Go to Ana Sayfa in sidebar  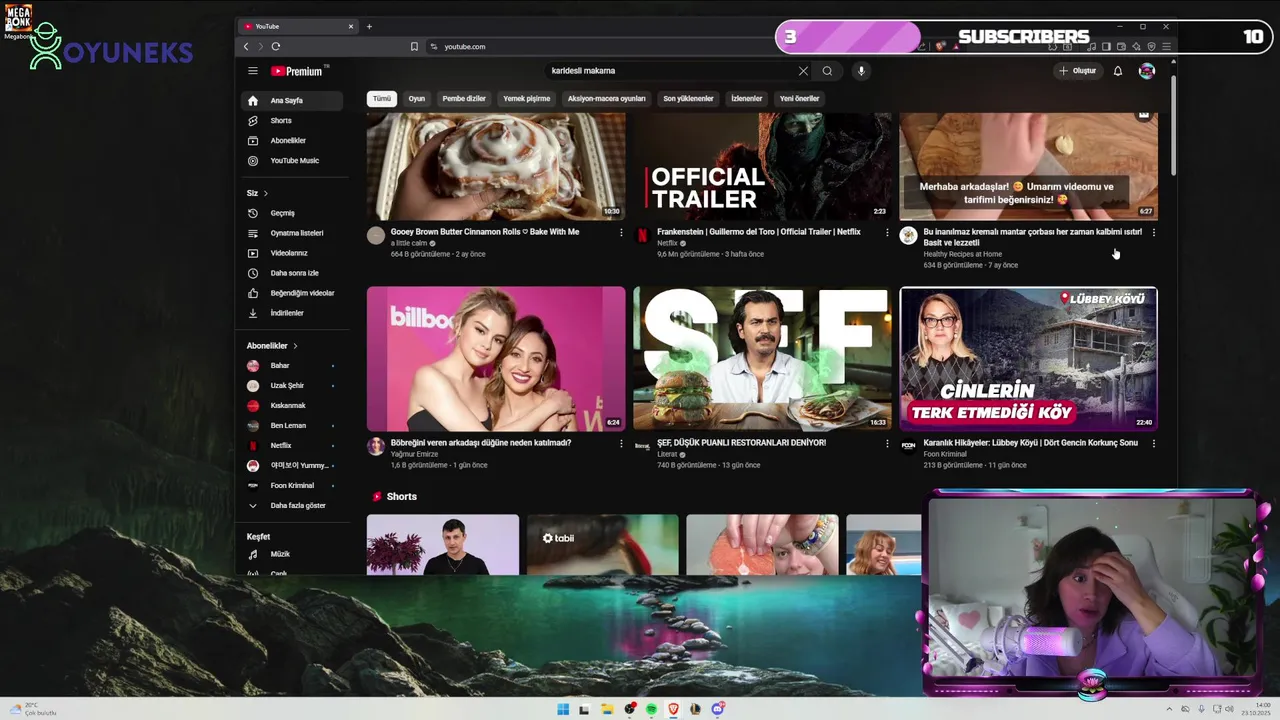pyautogui.click(x=291, y=101)
